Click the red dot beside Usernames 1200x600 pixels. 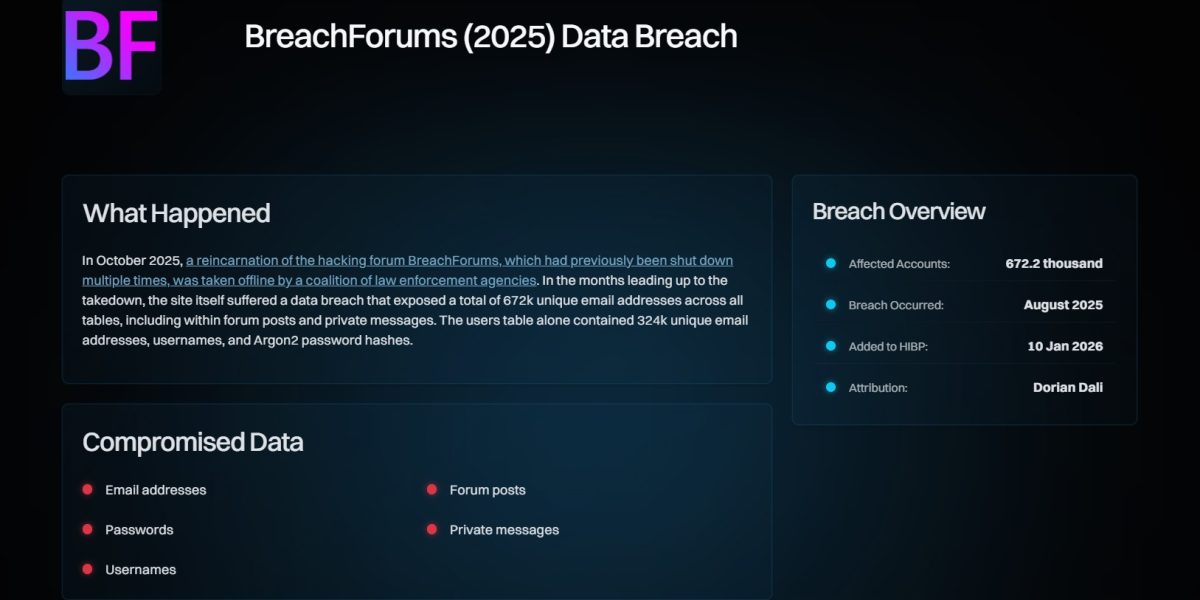pos(87,570)
